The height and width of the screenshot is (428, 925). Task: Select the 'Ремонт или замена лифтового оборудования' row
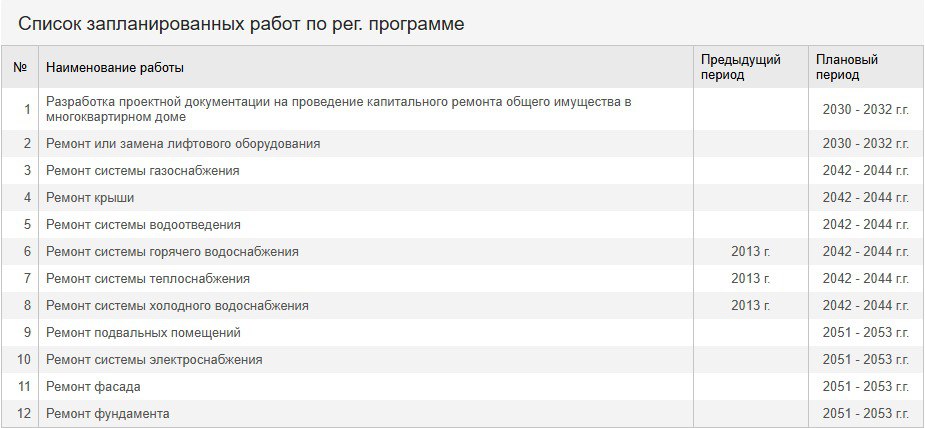tap(183, 144)
